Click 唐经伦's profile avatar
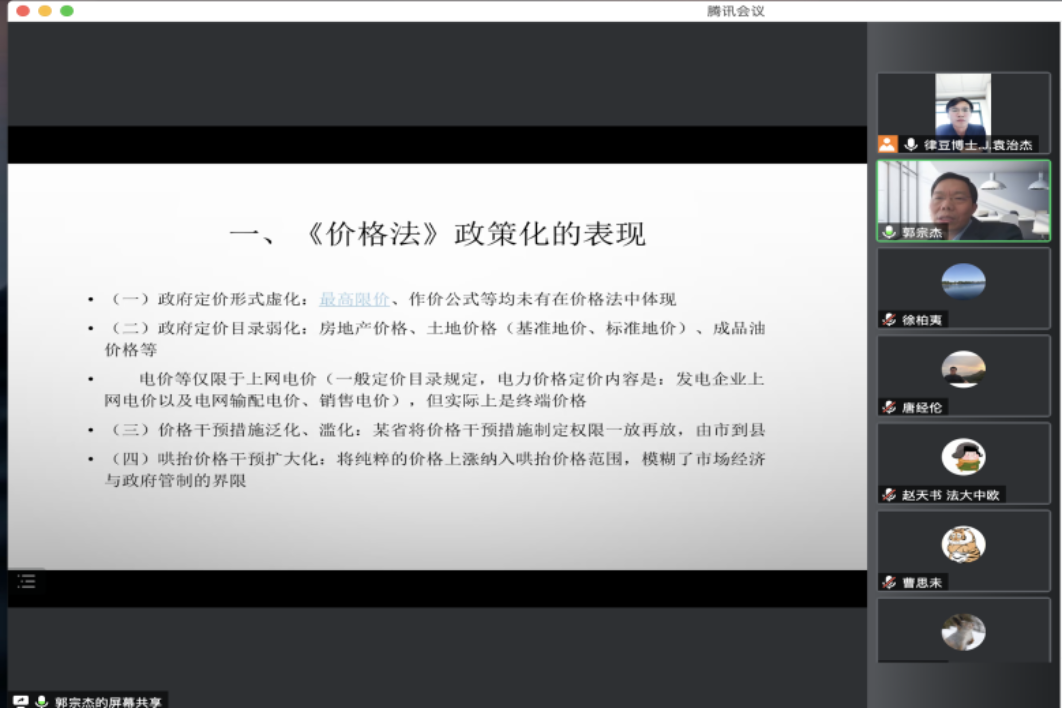The width and height of the screenshot is (1063, 709). pos(963,369)
